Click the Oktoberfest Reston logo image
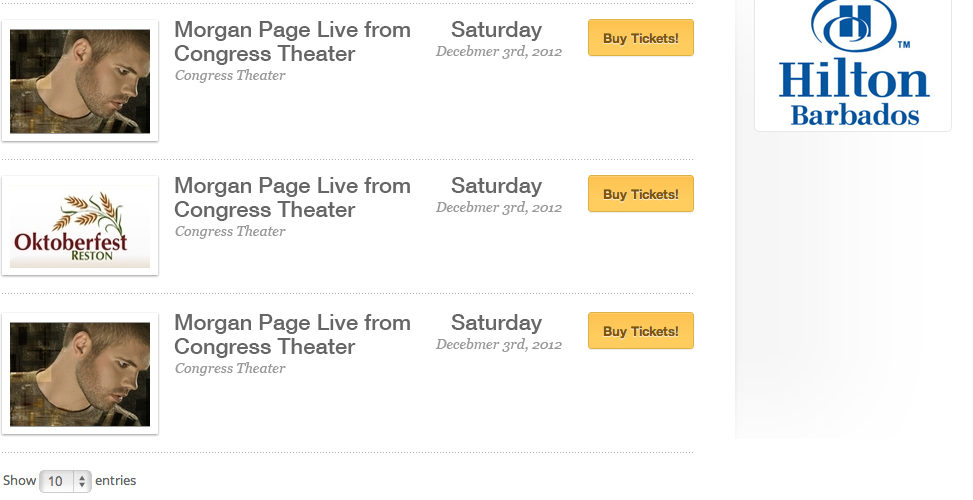973x500 pixels. (80, 226)
